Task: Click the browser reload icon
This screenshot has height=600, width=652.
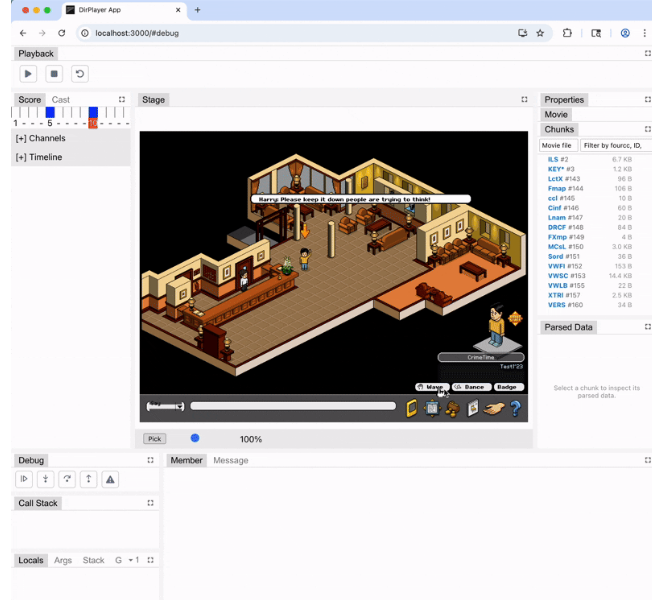Action: (x=62, y=33)
